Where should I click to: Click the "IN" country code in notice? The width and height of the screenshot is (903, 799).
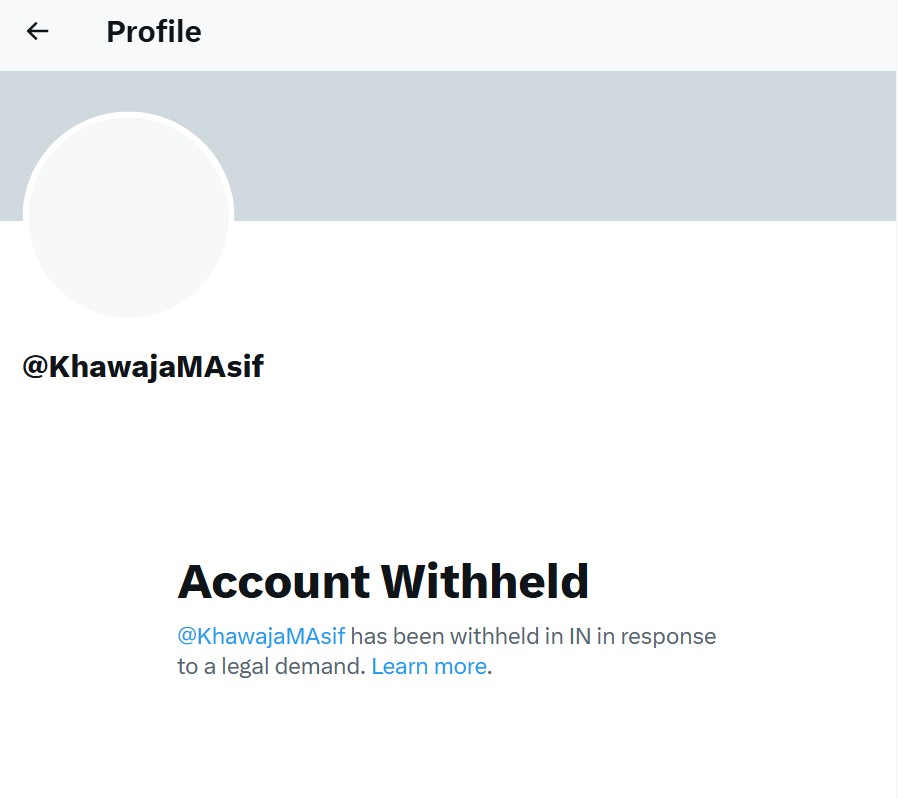[580, 636]
